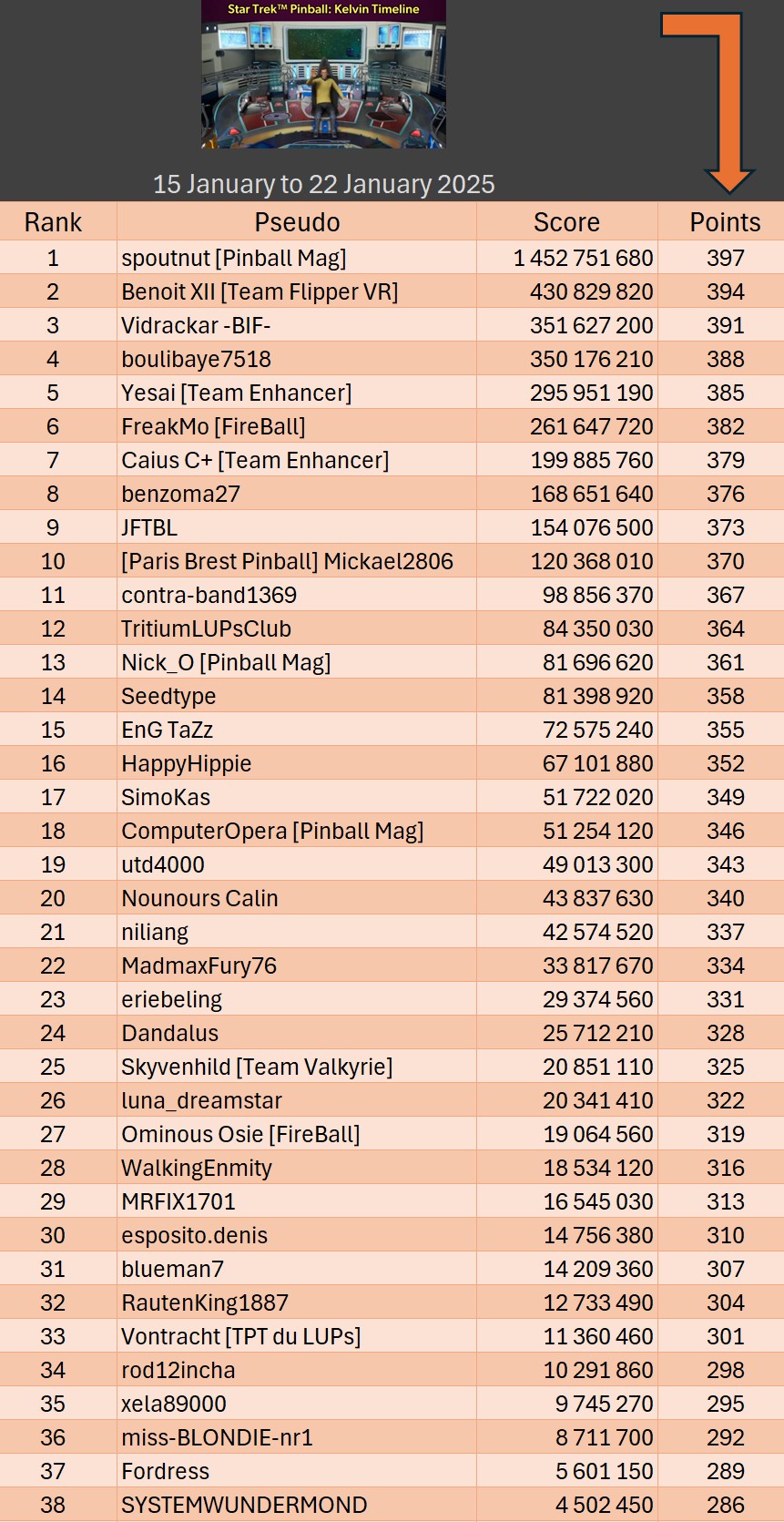784x1522 pixels.
Task: Click [Paris Brest Pinball] Mickael2806 entry
Action: point(287,561)
